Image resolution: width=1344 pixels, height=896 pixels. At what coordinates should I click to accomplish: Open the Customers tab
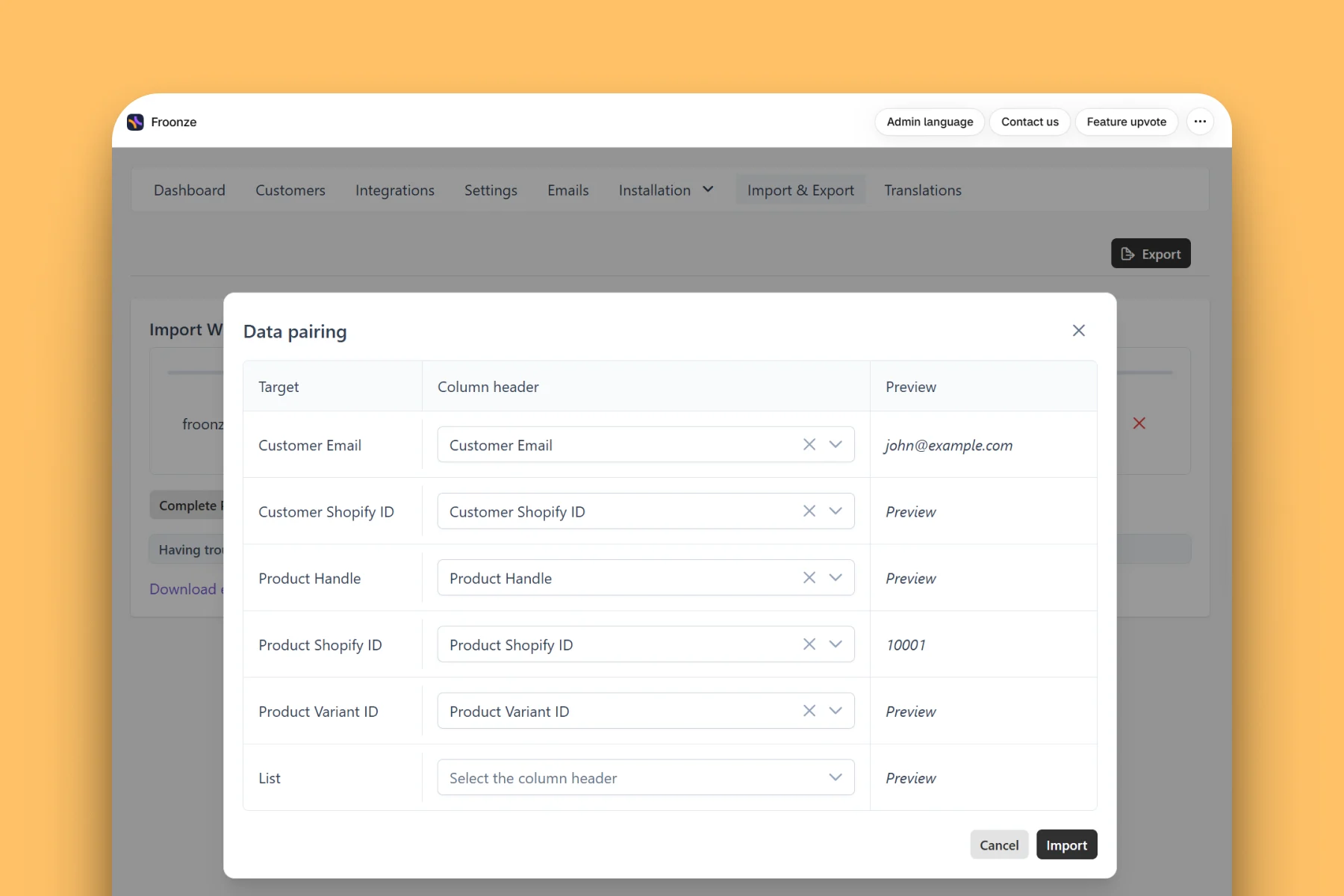(x=290, y=190)
